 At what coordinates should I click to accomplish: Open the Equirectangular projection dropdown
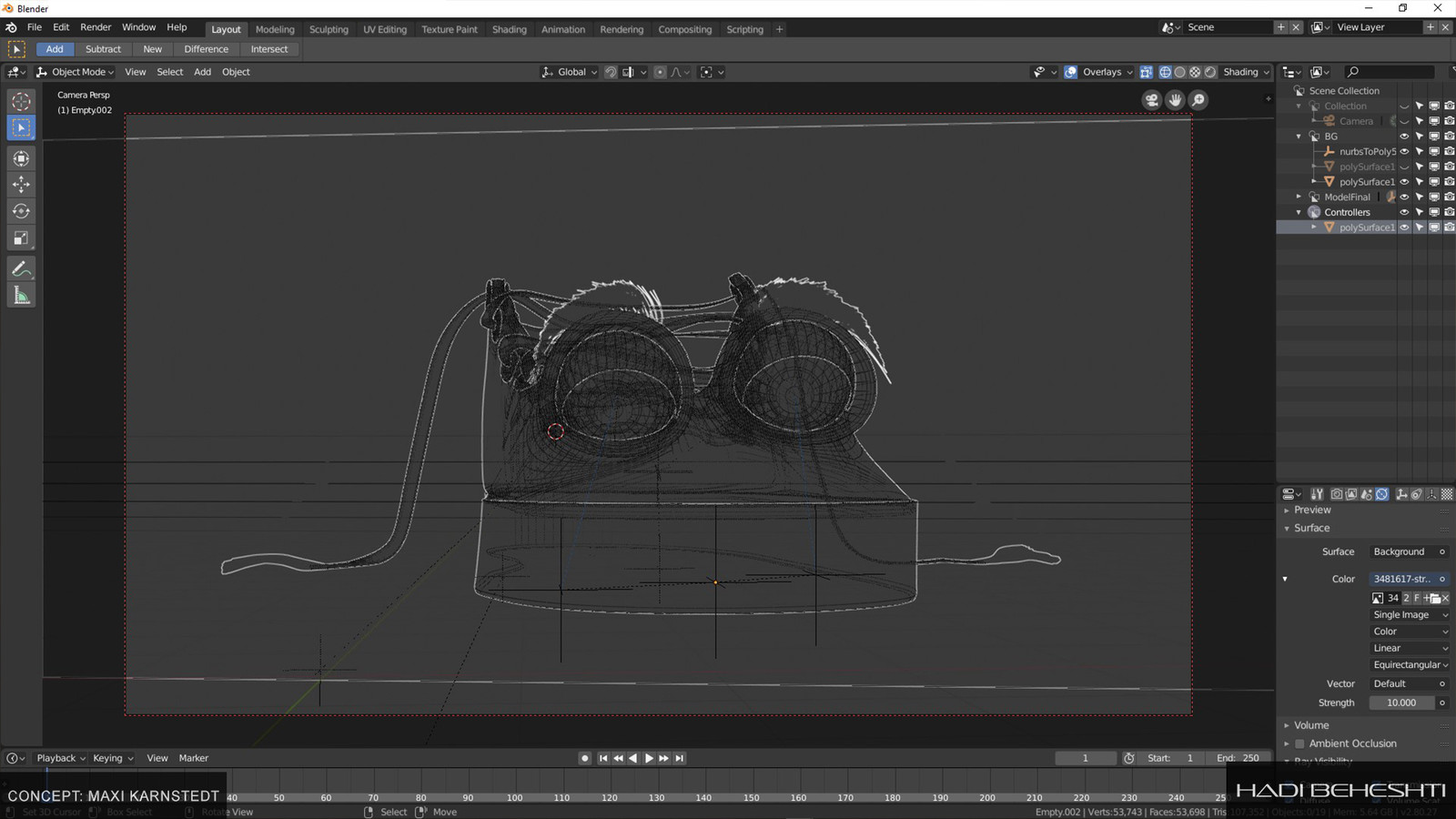click(x=1410, y=665)
